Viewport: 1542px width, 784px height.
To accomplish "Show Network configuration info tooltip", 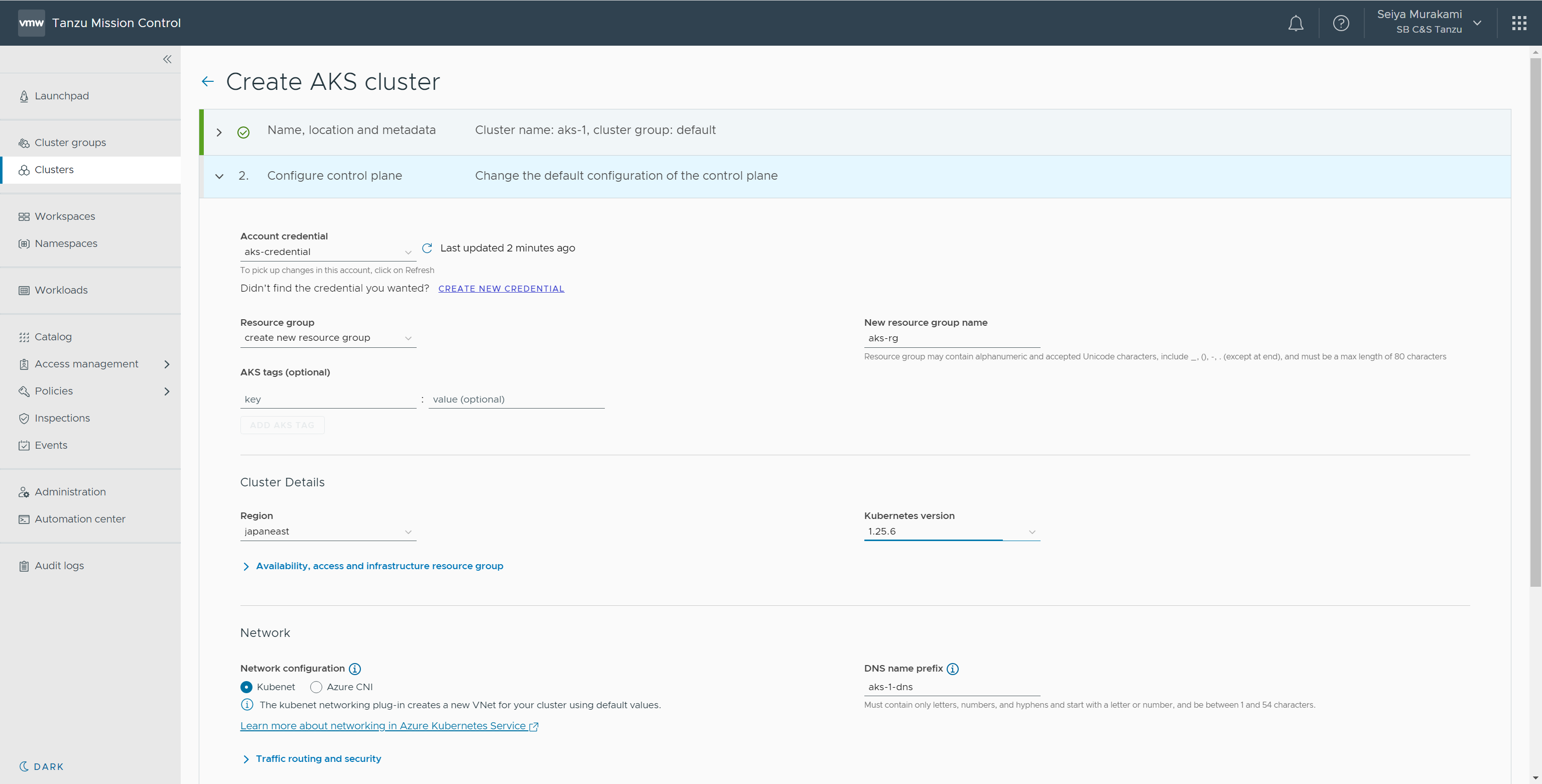I will (x=355, y=669).
